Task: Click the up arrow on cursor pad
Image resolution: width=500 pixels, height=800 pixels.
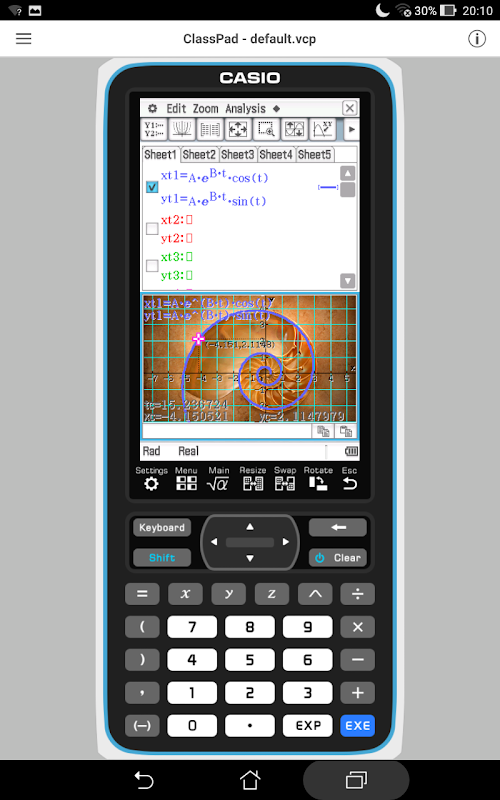Action: pos(249,527)
